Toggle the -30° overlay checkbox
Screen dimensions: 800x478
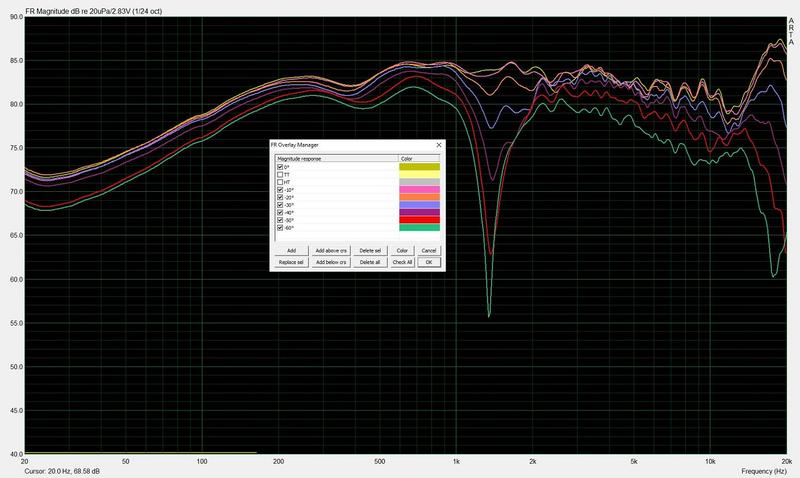pos(280,205)
